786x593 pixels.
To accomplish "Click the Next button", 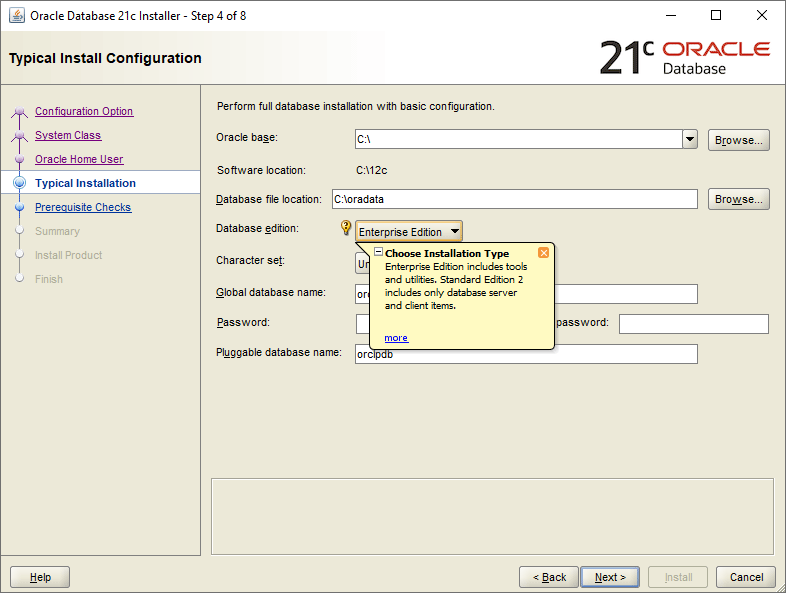I will coord(610,577).
